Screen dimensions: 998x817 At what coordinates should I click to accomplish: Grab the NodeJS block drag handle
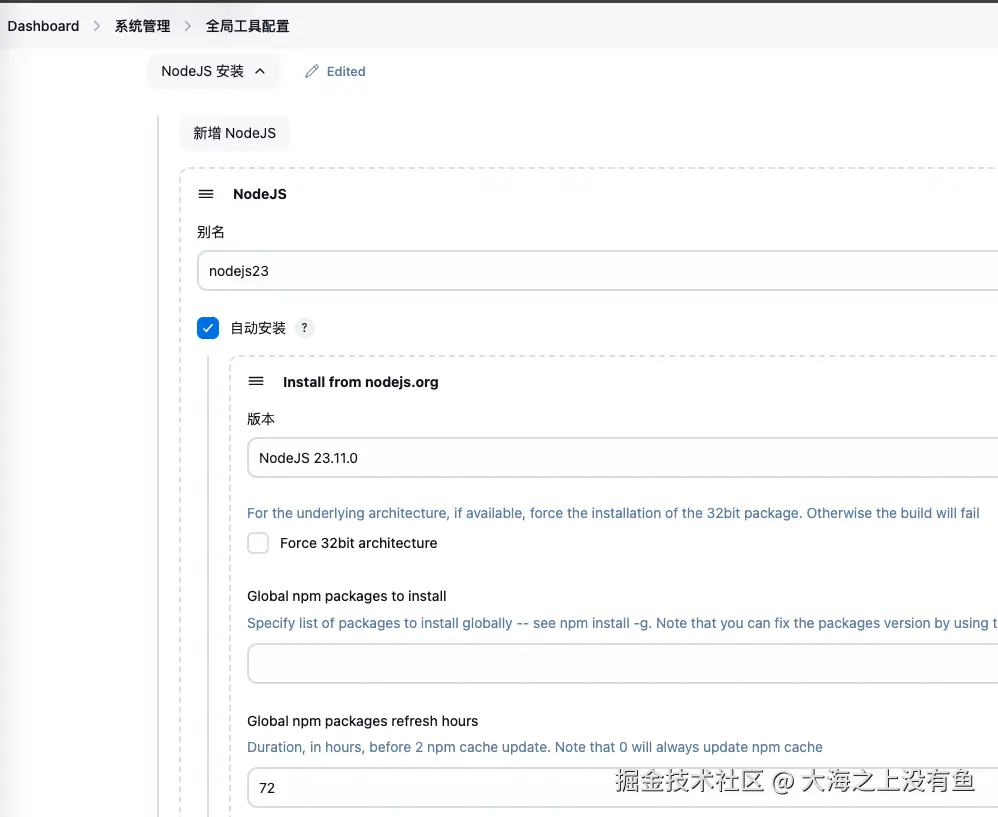click(x=206, y=194)
